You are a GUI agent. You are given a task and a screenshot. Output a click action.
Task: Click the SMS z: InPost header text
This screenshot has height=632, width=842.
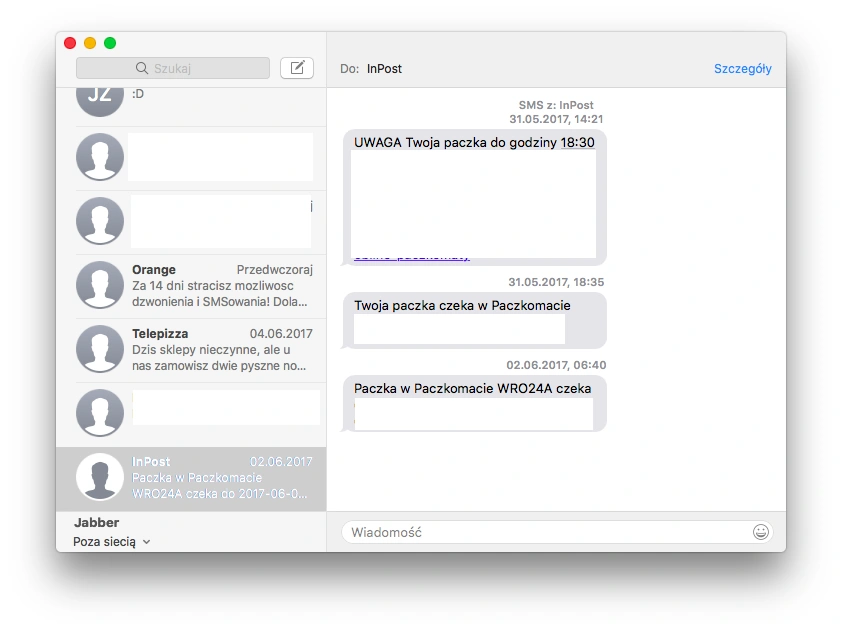coord(556,105)
